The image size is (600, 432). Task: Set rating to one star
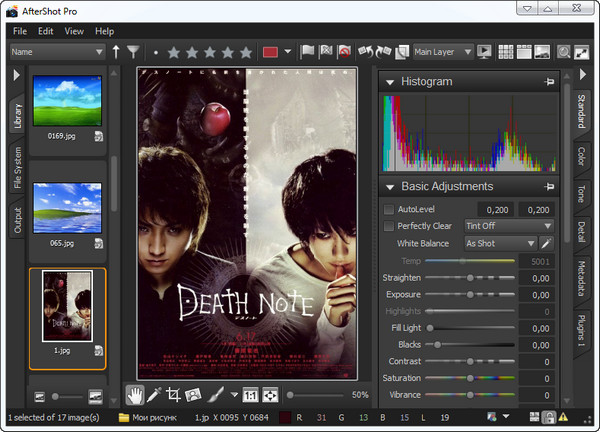pos(174,52)
